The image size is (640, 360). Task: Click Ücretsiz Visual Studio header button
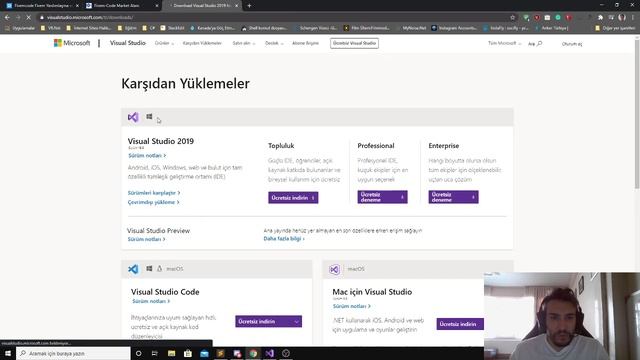click(x=354, y=43)
